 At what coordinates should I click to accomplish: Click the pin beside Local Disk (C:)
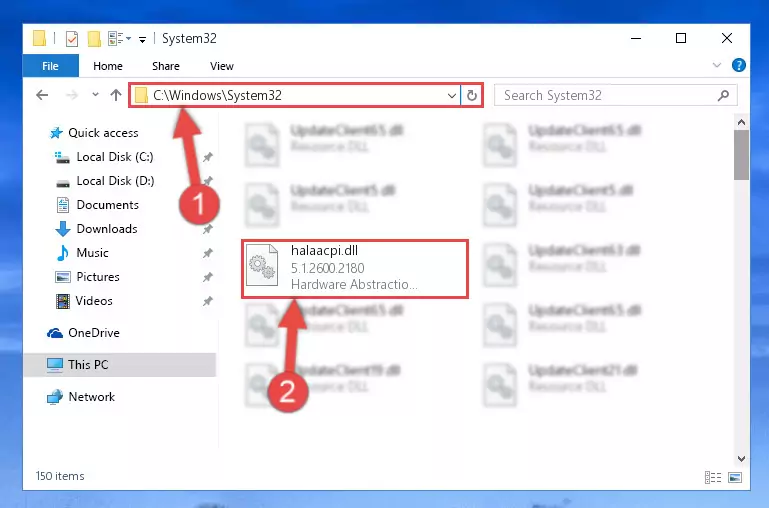[208, 157]
